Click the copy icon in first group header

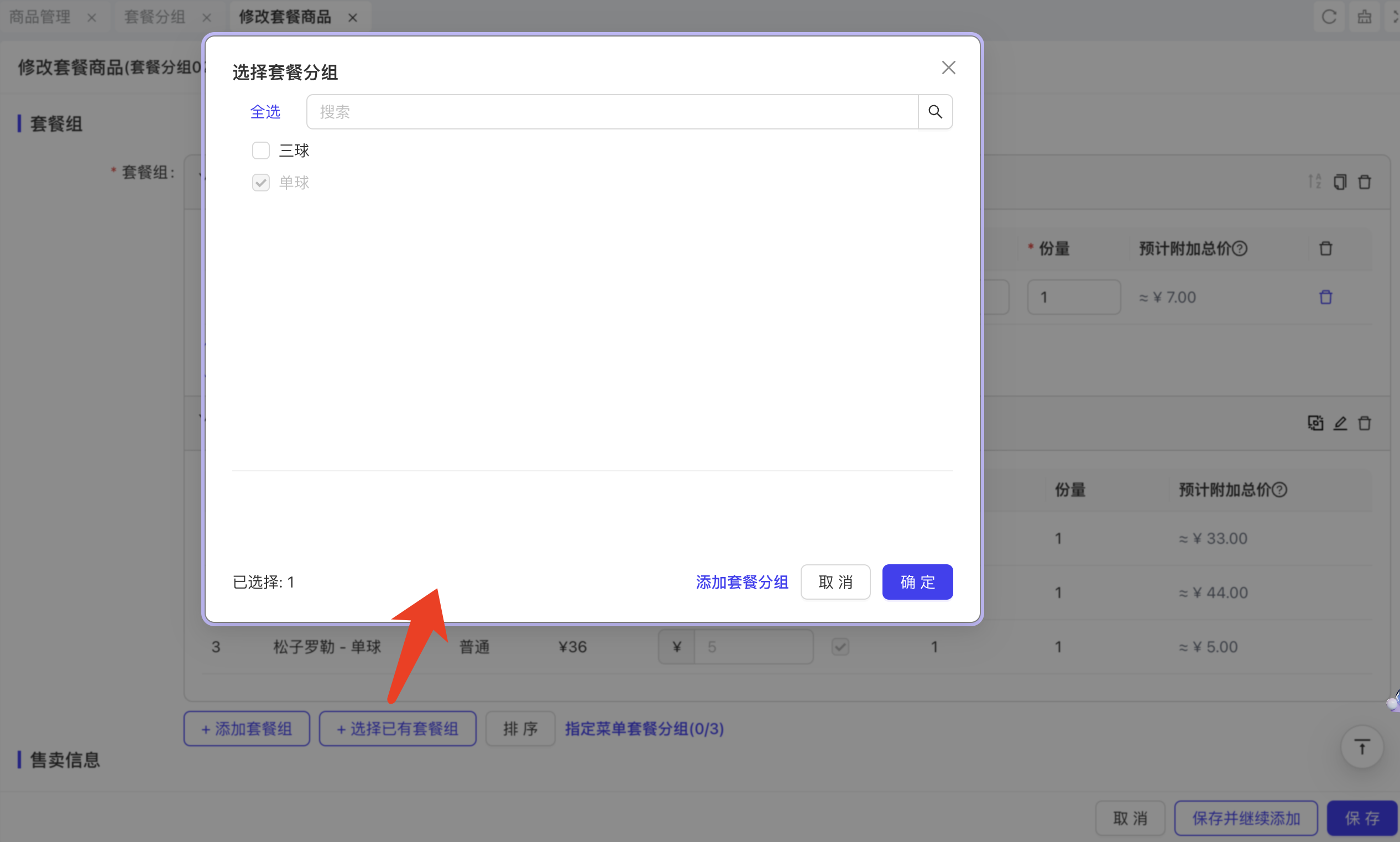[x=1339, y=181]
